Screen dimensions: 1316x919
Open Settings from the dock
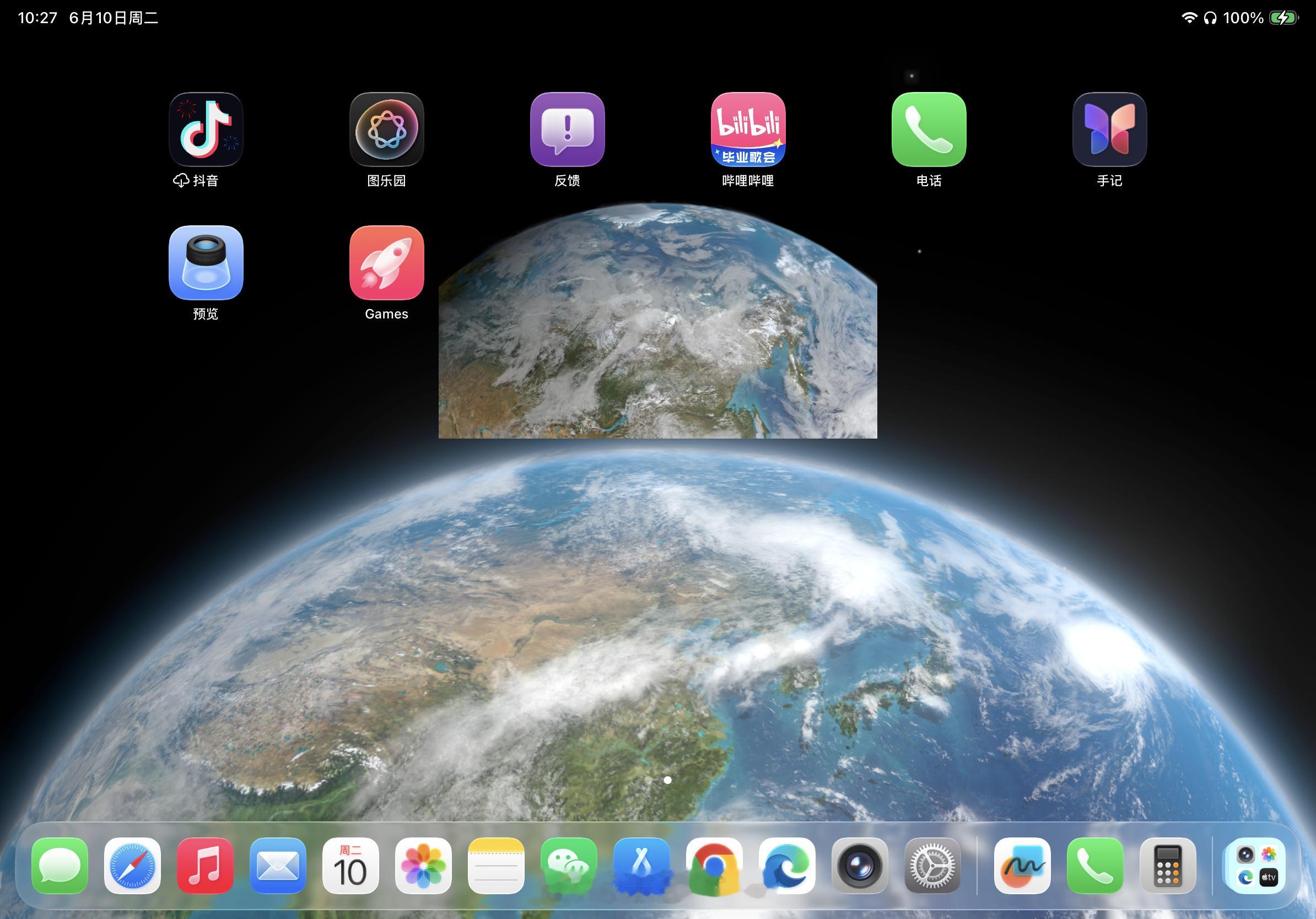932,866
